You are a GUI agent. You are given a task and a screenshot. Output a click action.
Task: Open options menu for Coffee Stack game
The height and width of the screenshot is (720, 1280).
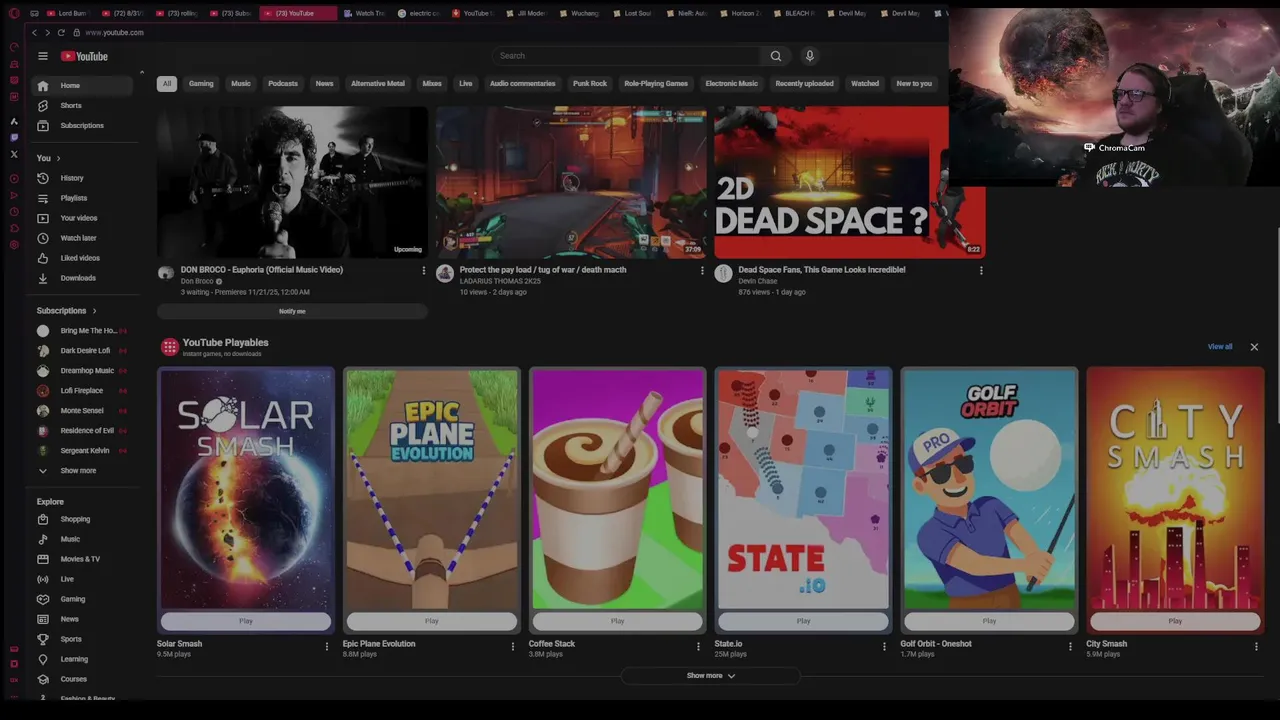(698, 646)
